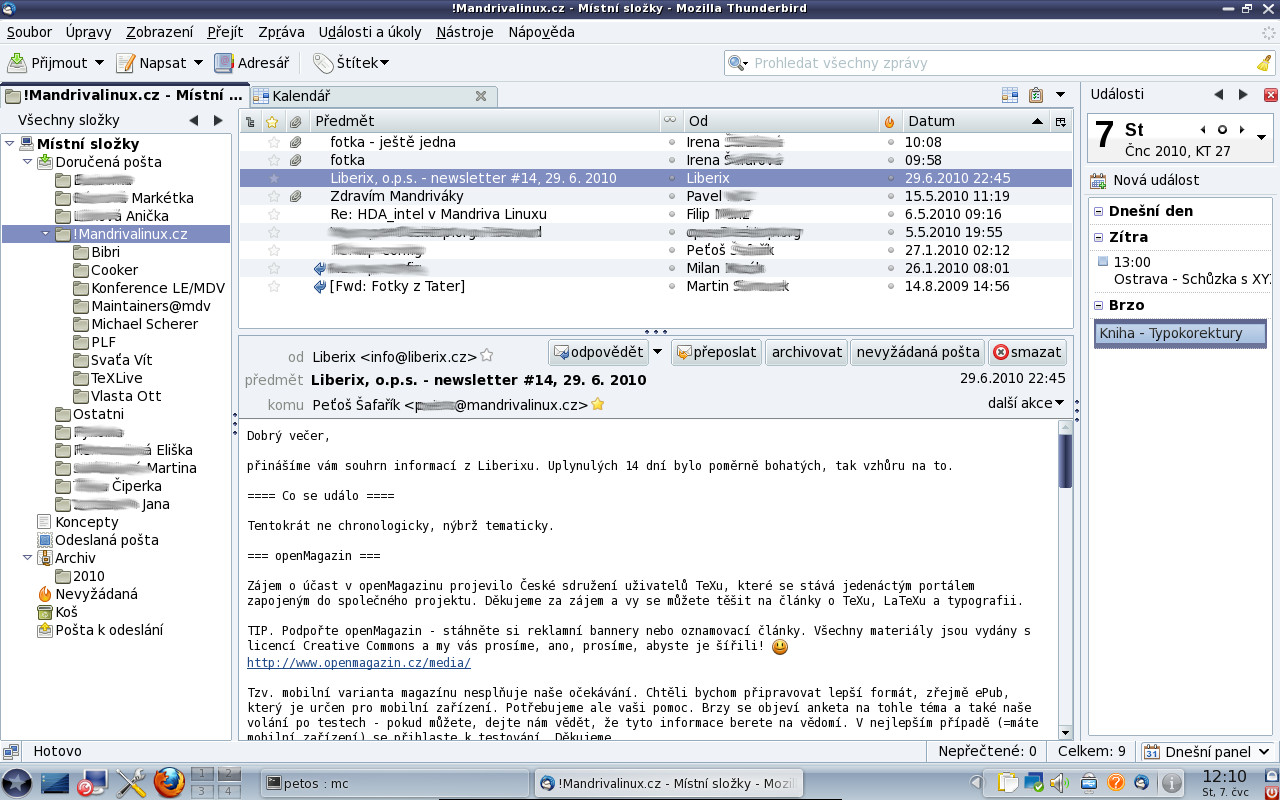Open the system tools wrench icon in the taskbar
1280x800 pixels.
132,783
